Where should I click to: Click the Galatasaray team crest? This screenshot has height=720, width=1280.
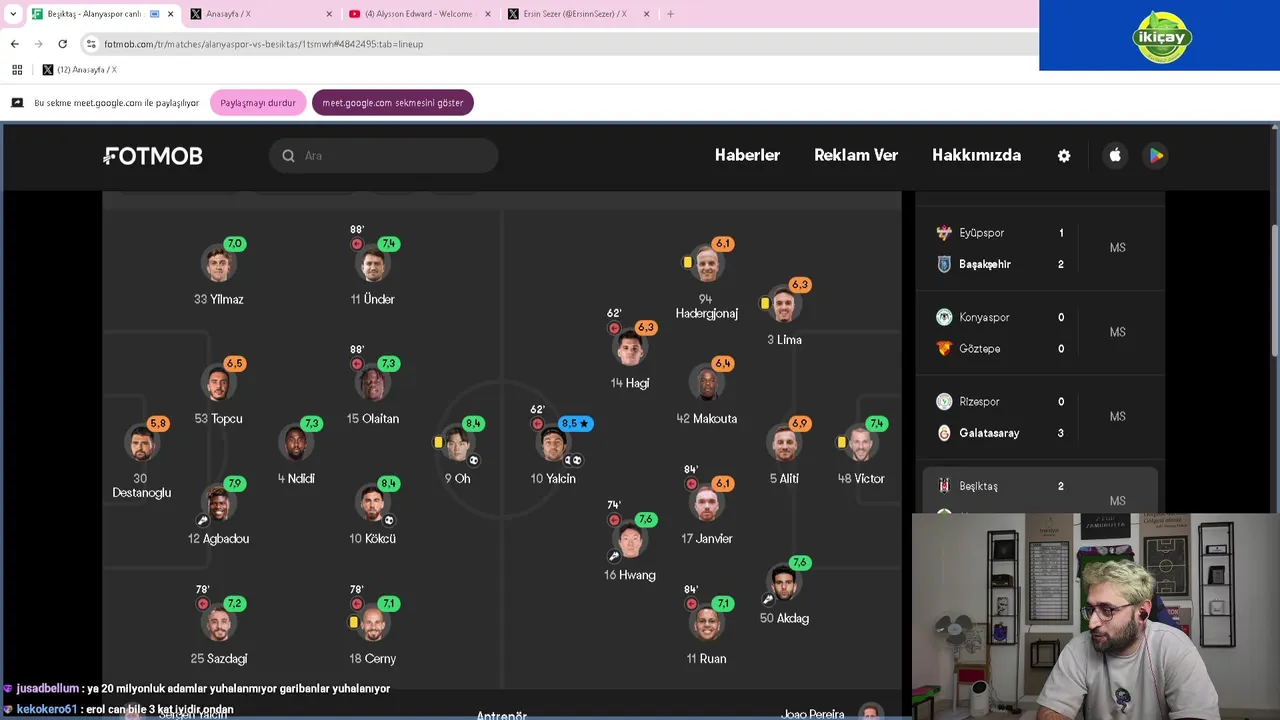pos(944,433)
